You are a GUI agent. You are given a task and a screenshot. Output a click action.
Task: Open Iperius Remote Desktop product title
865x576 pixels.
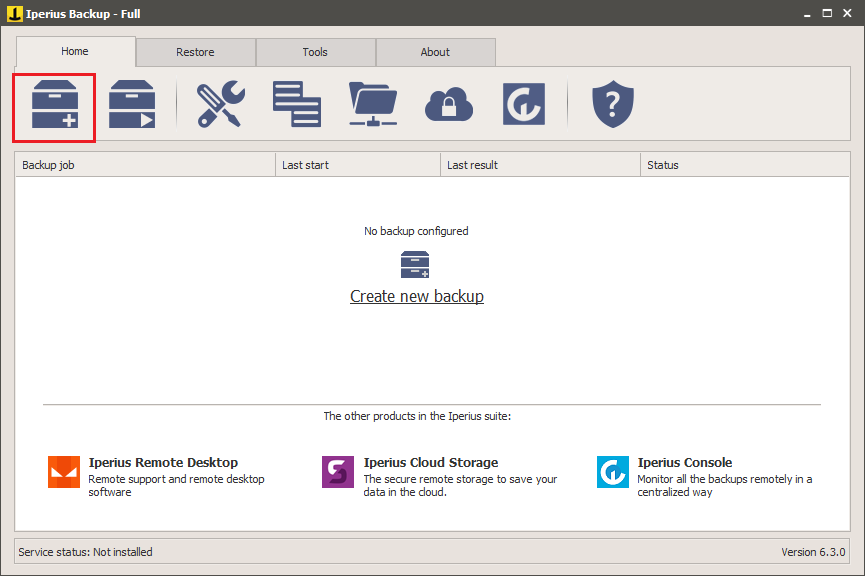[163, 462]
